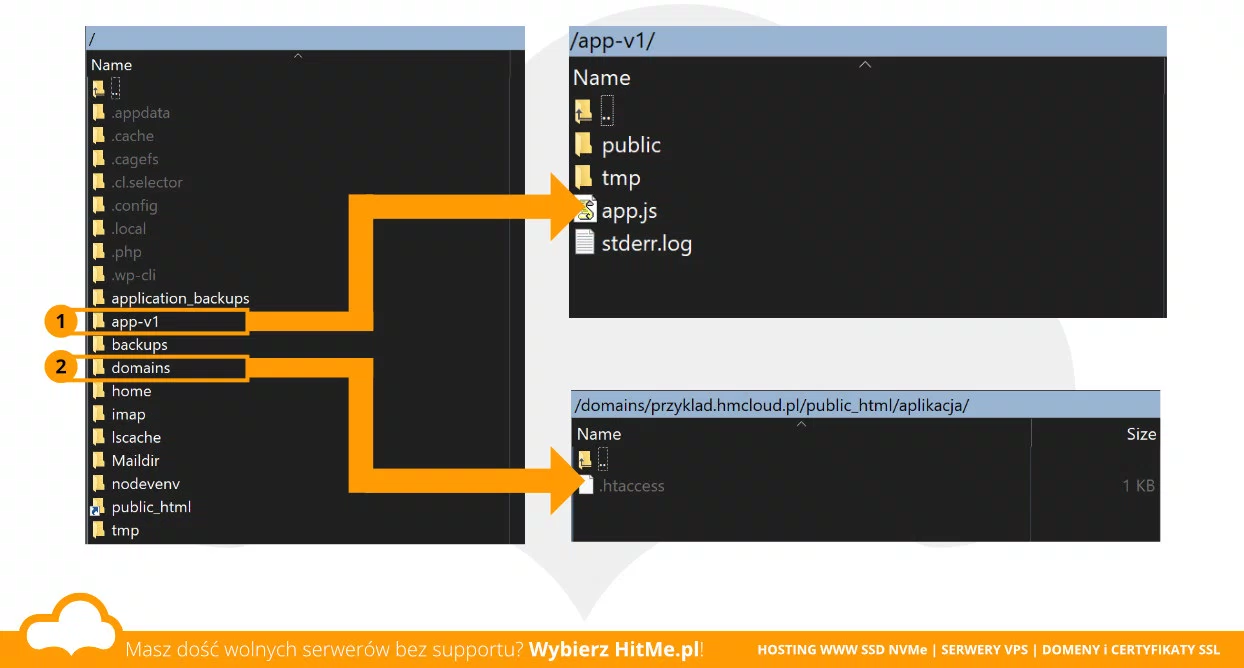
Task: Open the .cache folder icon
Action: (x=98, y=136)
